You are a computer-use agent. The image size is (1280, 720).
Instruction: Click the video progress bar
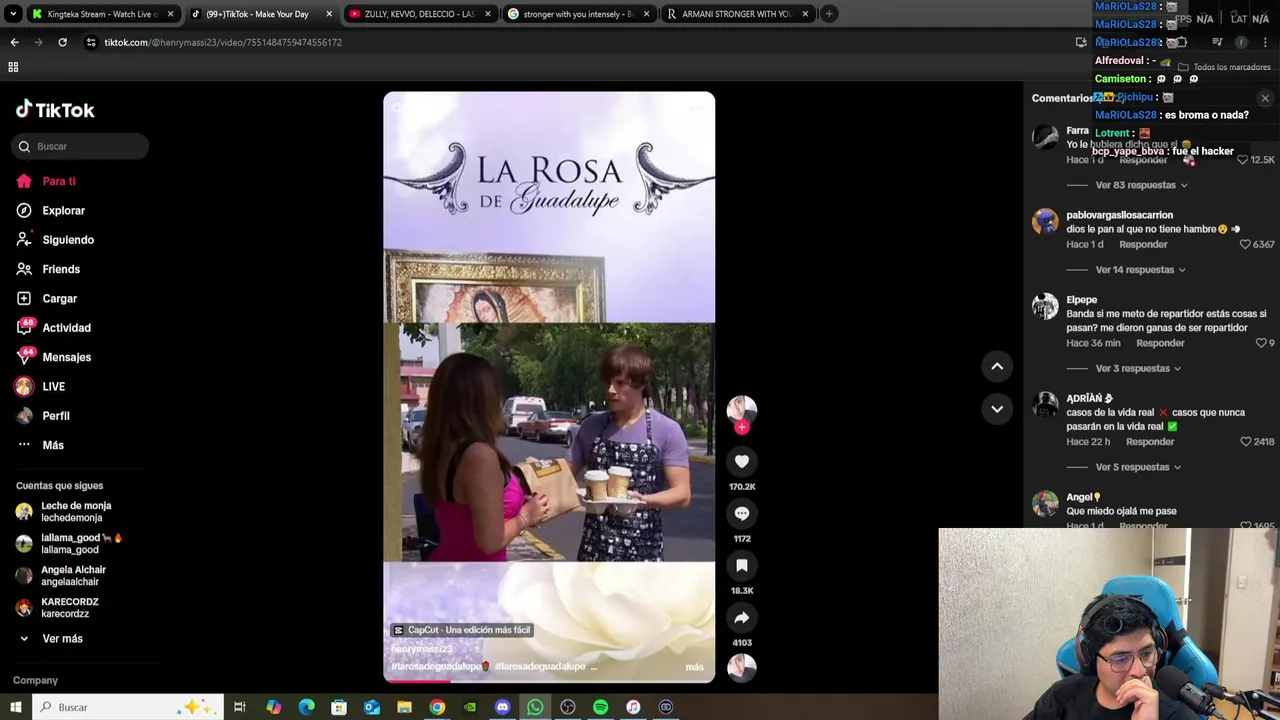tap(549, 681)
